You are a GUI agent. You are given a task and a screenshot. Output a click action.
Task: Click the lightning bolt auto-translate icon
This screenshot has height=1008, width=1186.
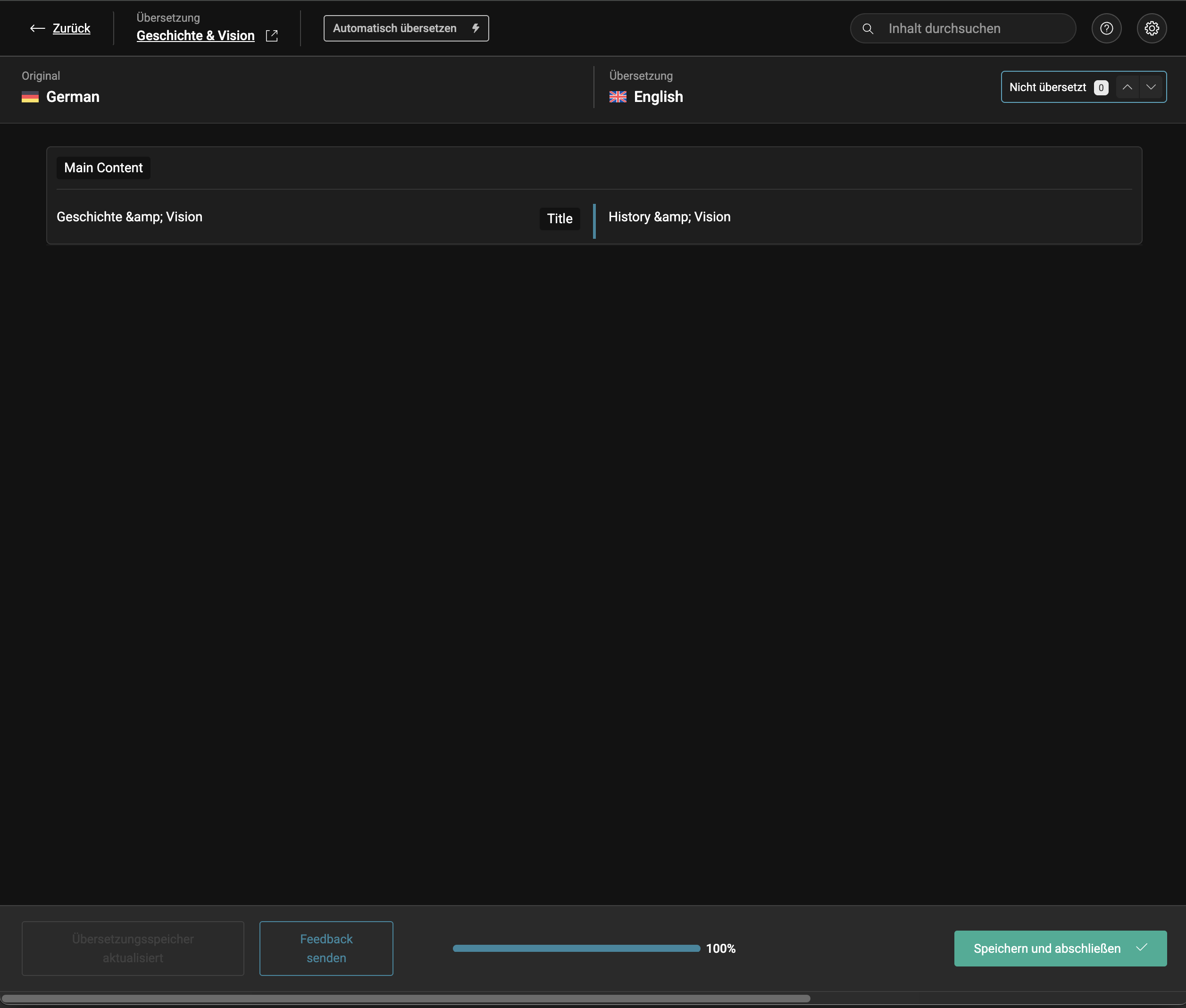pos(476,28)
